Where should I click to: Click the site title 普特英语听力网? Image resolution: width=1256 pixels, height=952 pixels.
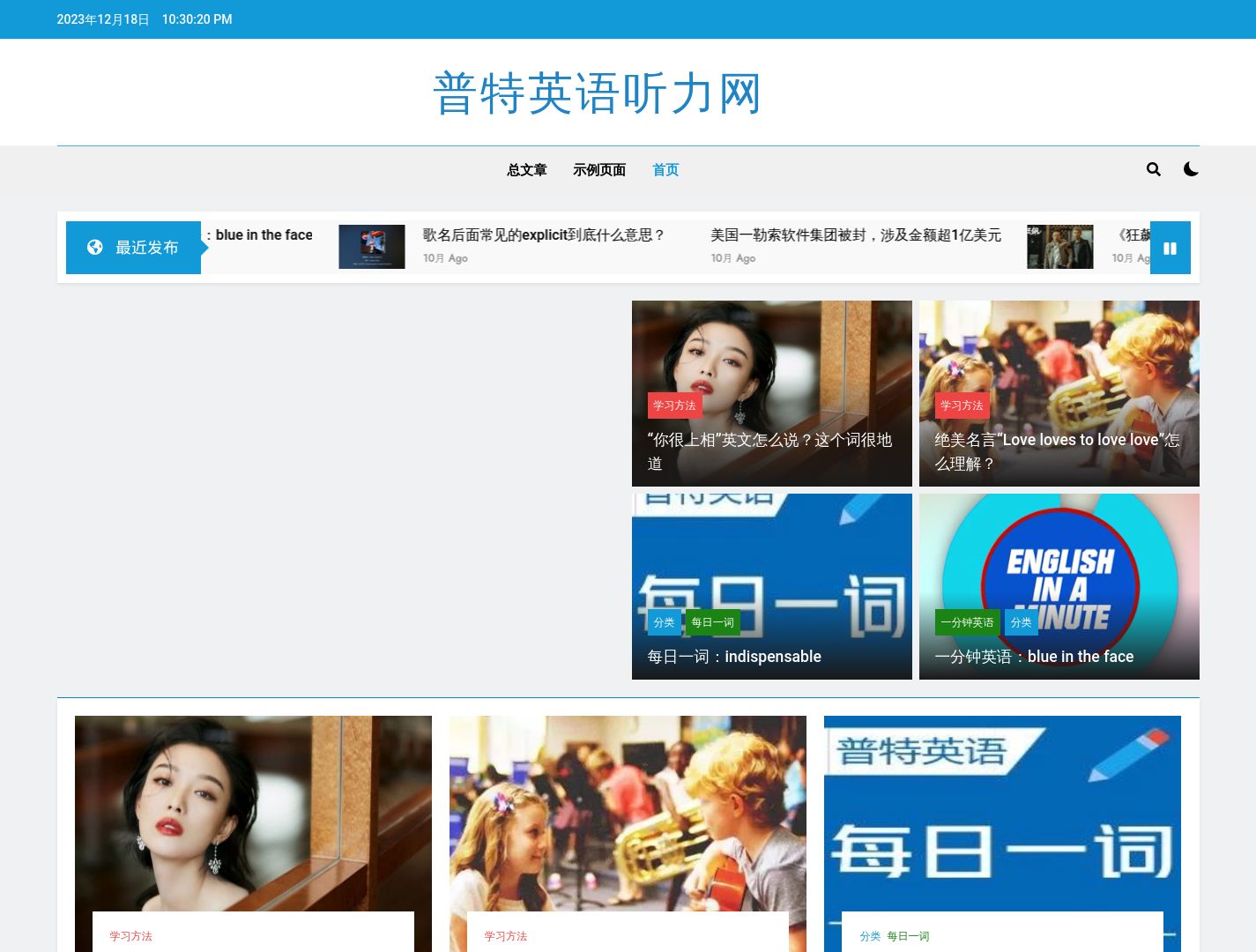[598, 93]
